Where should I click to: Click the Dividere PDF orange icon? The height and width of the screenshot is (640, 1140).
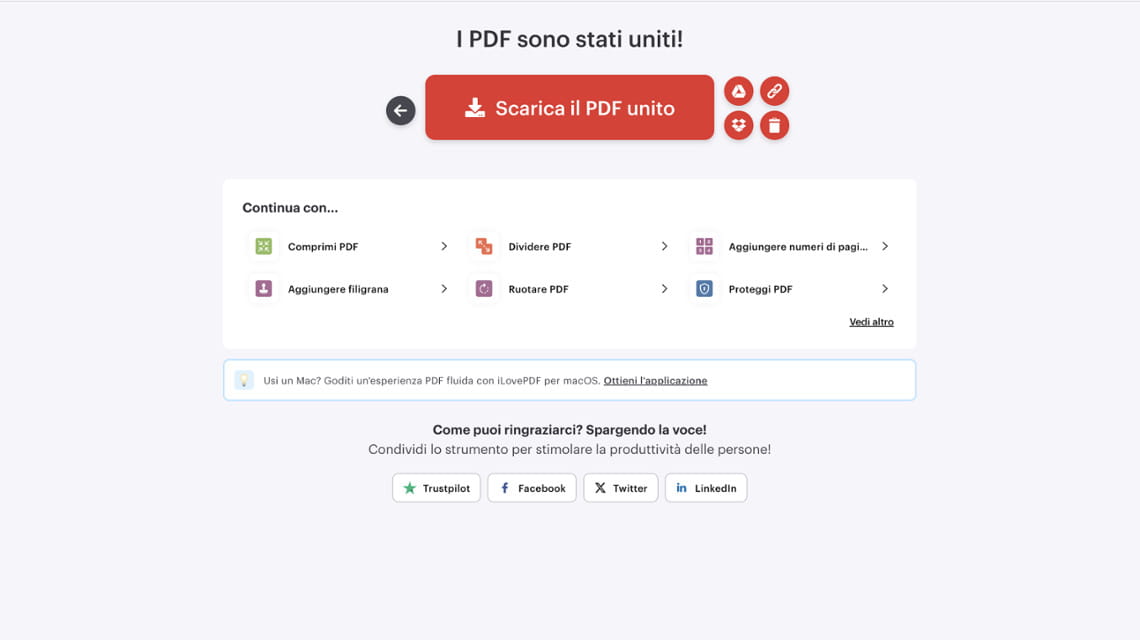[x=483, y=246]
